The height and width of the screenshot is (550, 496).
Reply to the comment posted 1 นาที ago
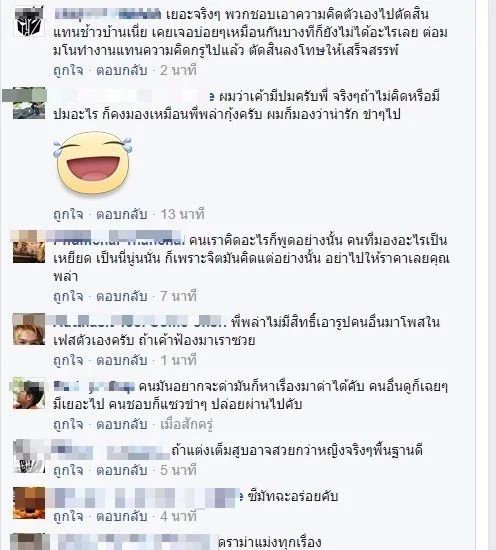pyautogui.click(x=121, y=360)
